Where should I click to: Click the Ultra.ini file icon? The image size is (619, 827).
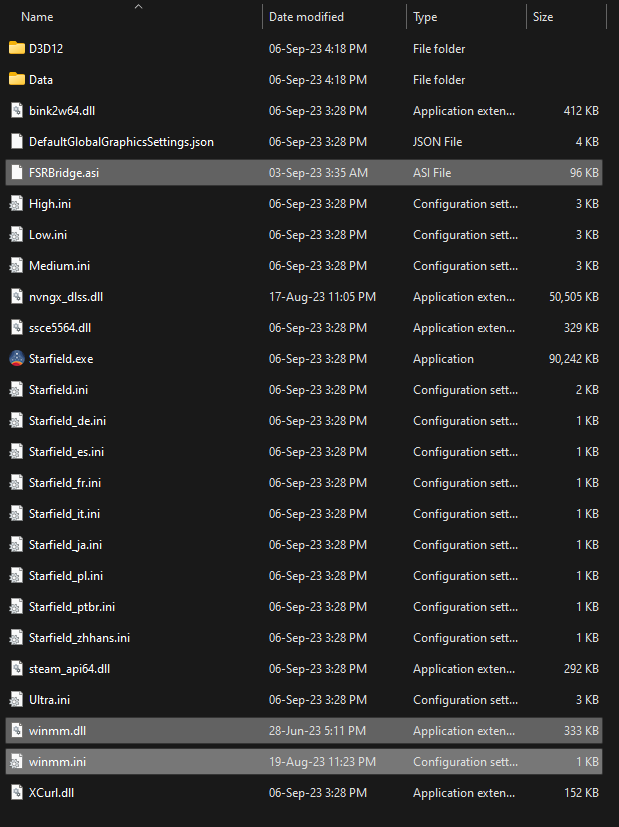17,700
